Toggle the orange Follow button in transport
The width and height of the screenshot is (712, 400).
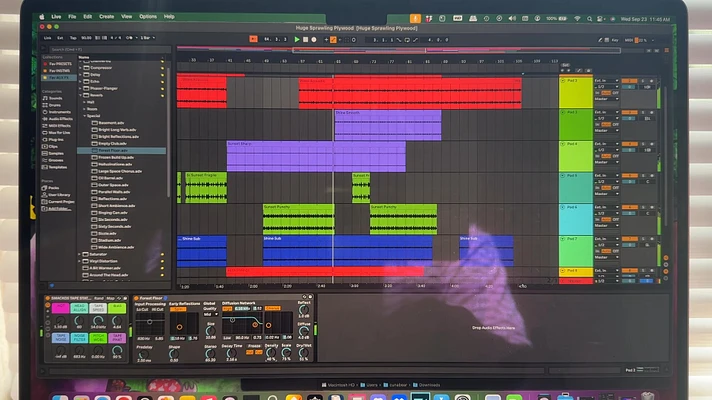[253, 39]
